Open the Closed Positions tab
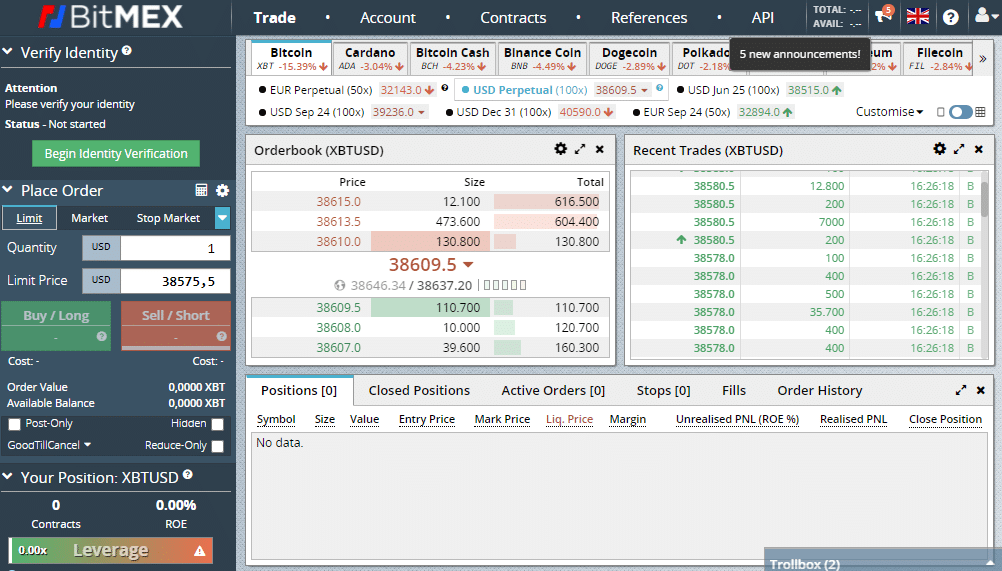Image resolution: width=1002 pixels, height=571 pixels. 419,390
